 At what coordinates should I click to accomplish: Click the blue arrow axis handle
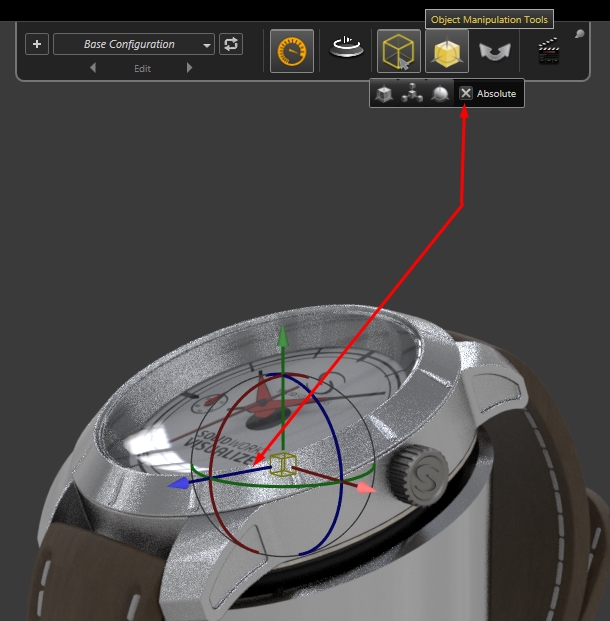(180, 484)
